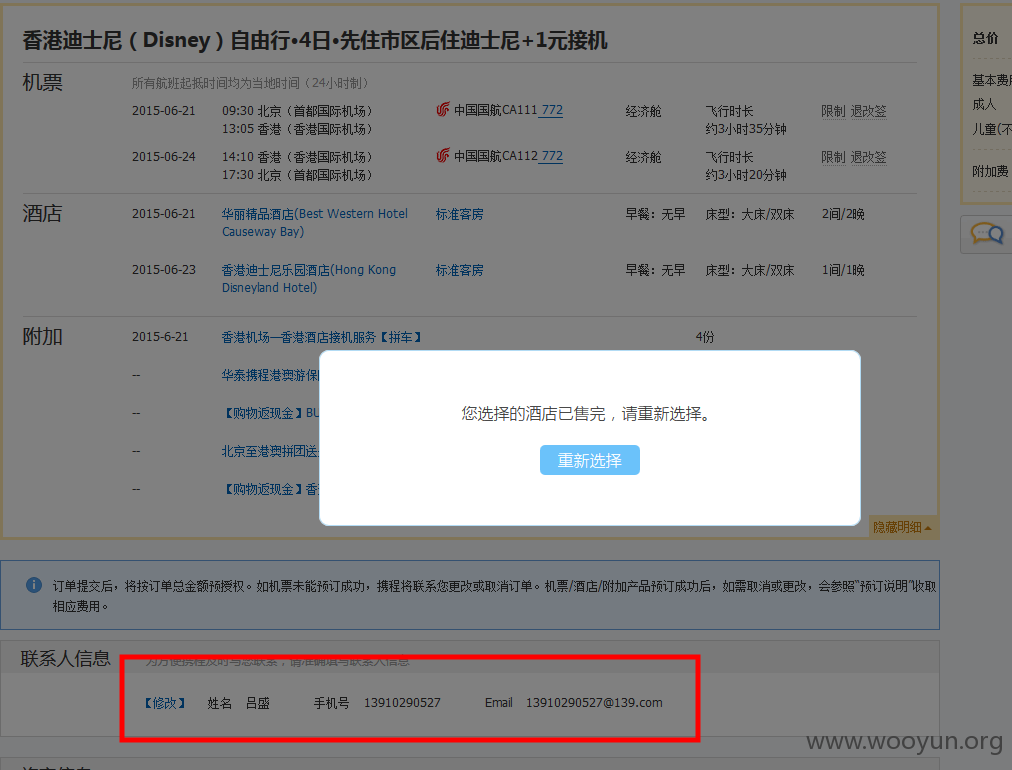Click 【修改】 to edit contact info

[165, 703]
